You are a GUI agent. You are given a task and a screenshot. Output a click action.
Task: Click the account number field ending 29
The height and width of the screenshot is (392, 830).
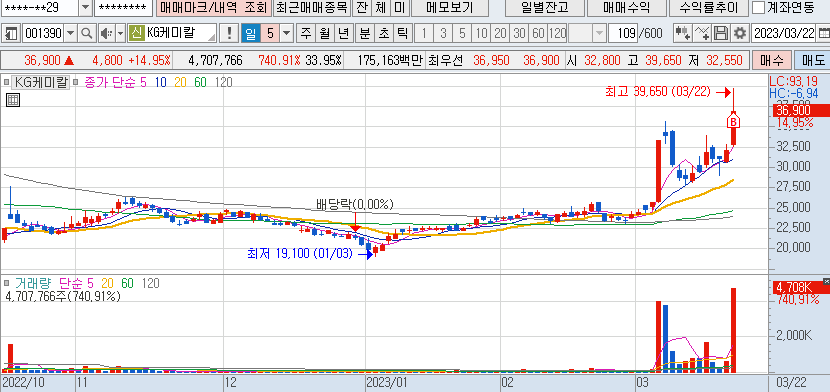tap(41, 7)
